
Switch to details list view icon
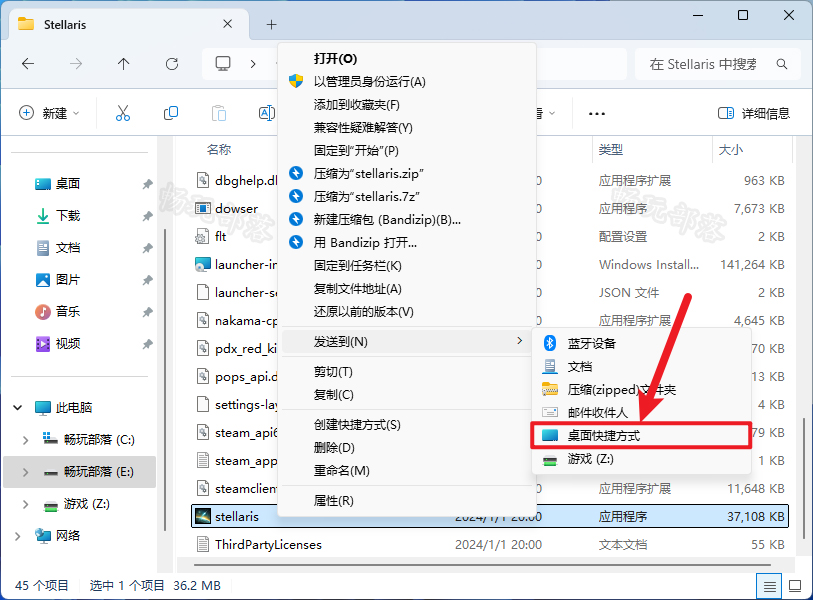coord(769,587)
